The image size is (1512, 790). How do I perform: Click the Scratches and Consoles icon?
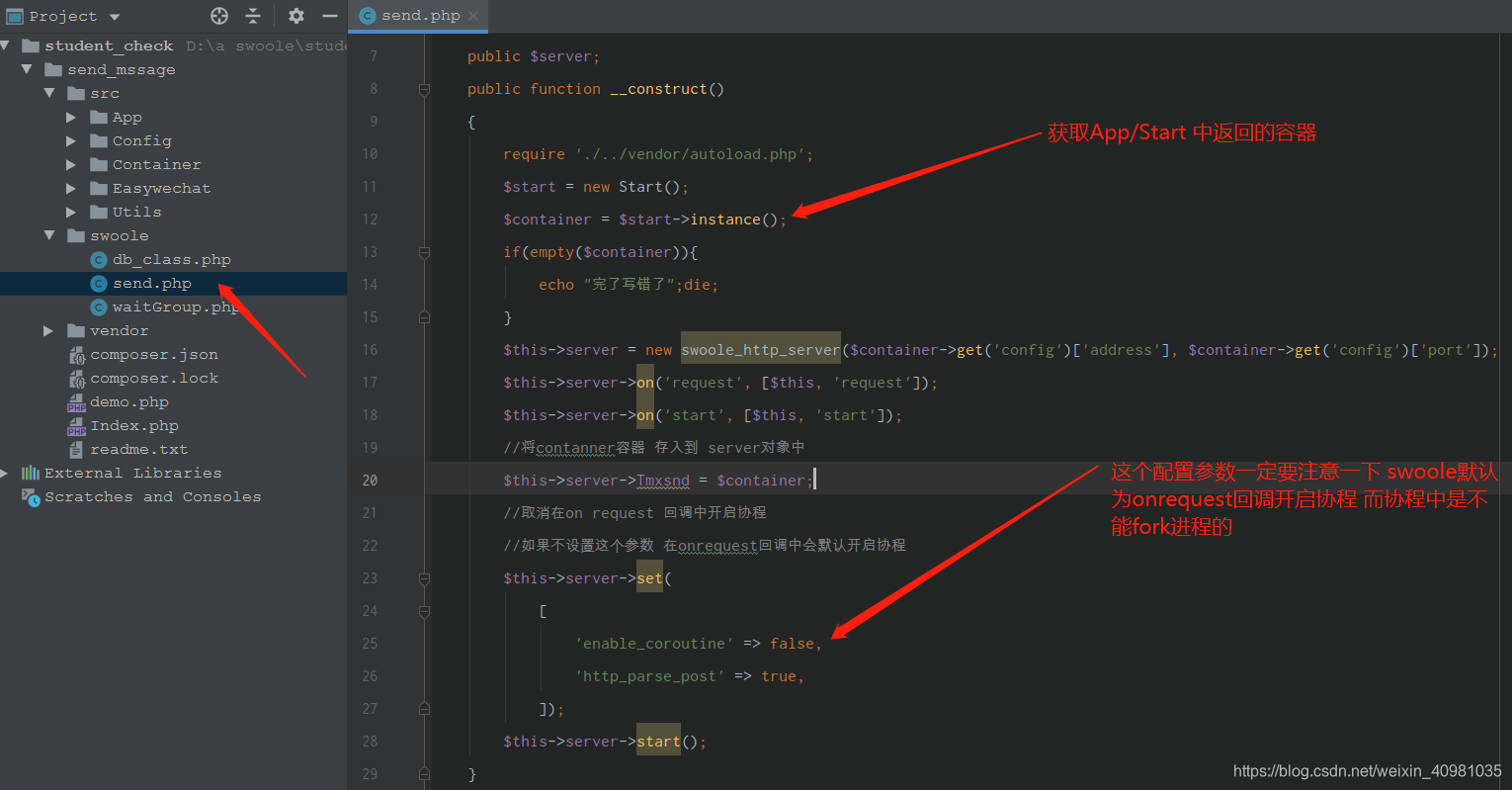(31, 496)
